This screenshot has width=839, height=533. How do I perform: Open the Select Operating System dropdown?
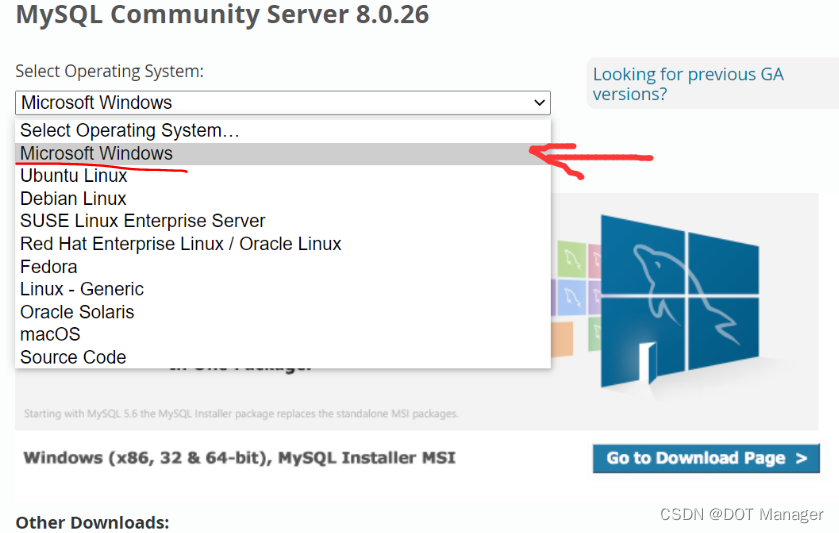coord(283,102)
